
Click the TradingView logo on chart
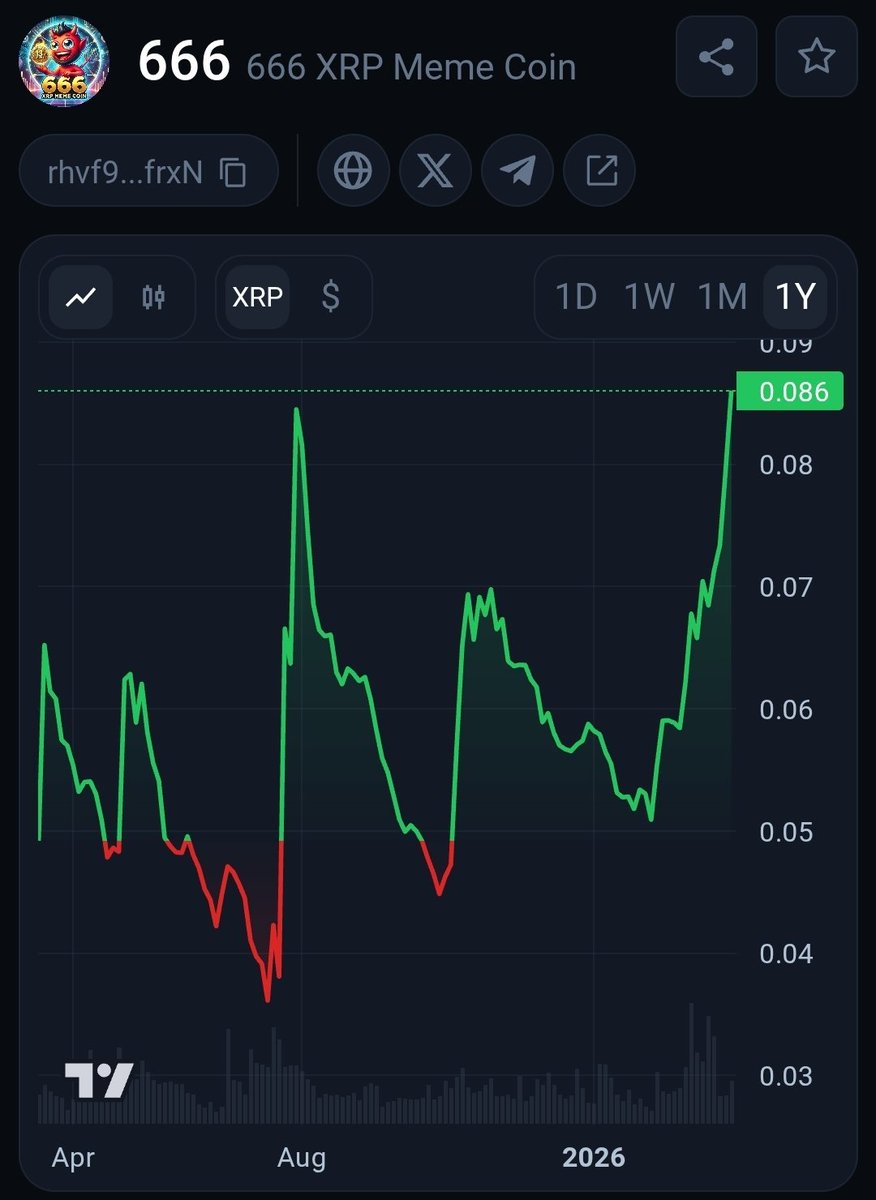(x=98, y=1081)
